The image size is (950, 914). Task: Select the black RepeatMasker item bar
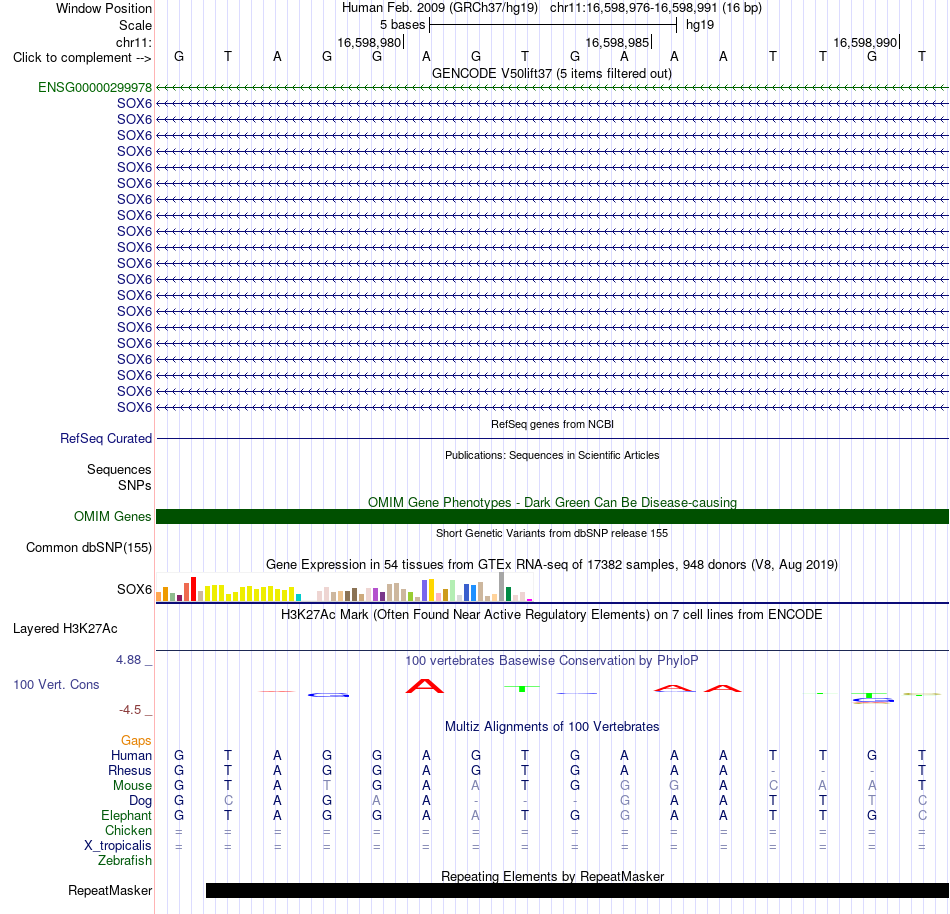click(577, 890)
